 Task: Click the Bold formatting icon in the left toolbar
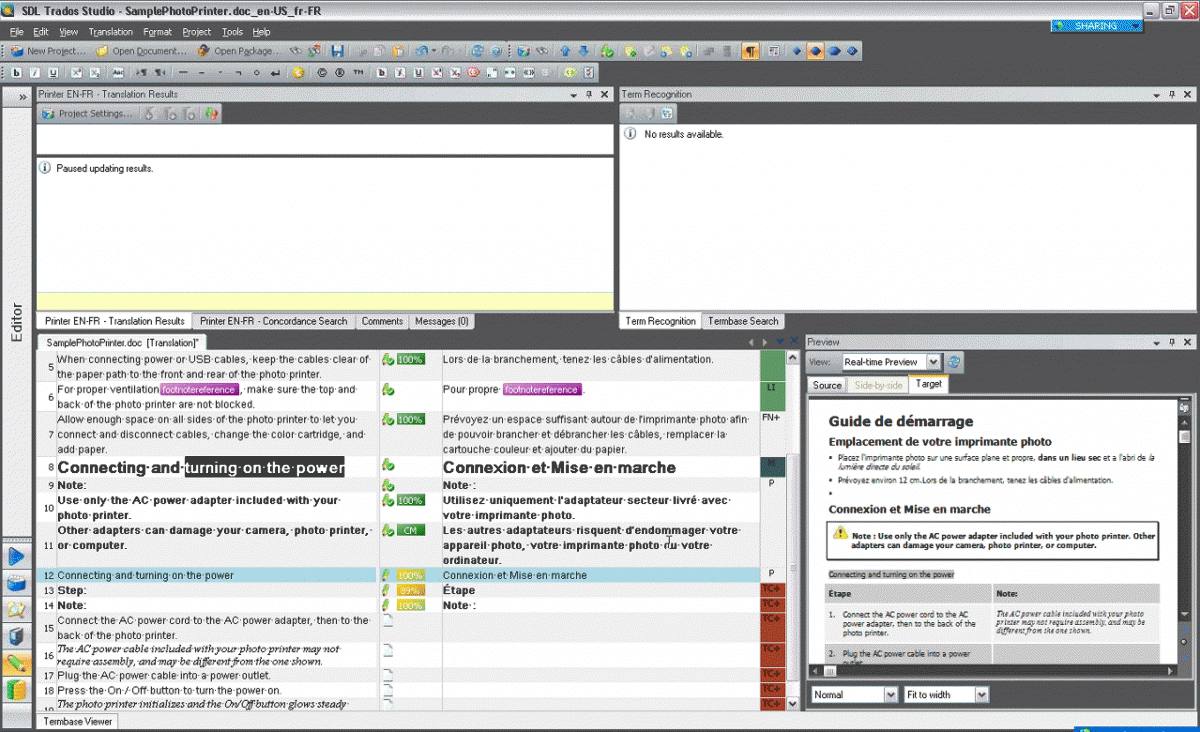16,72
